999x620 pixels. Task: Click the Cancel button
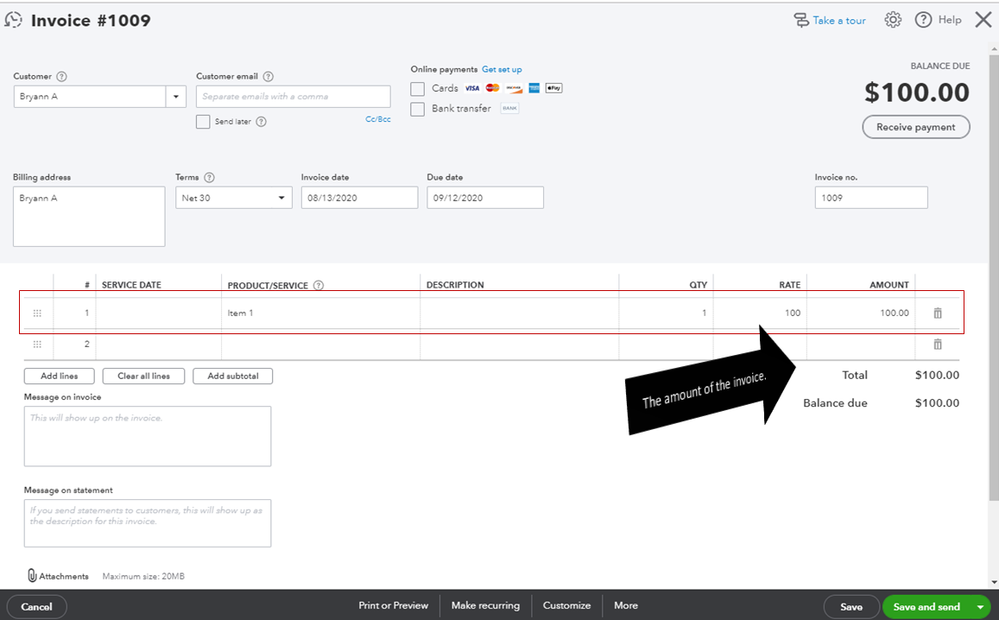point(36,607)
